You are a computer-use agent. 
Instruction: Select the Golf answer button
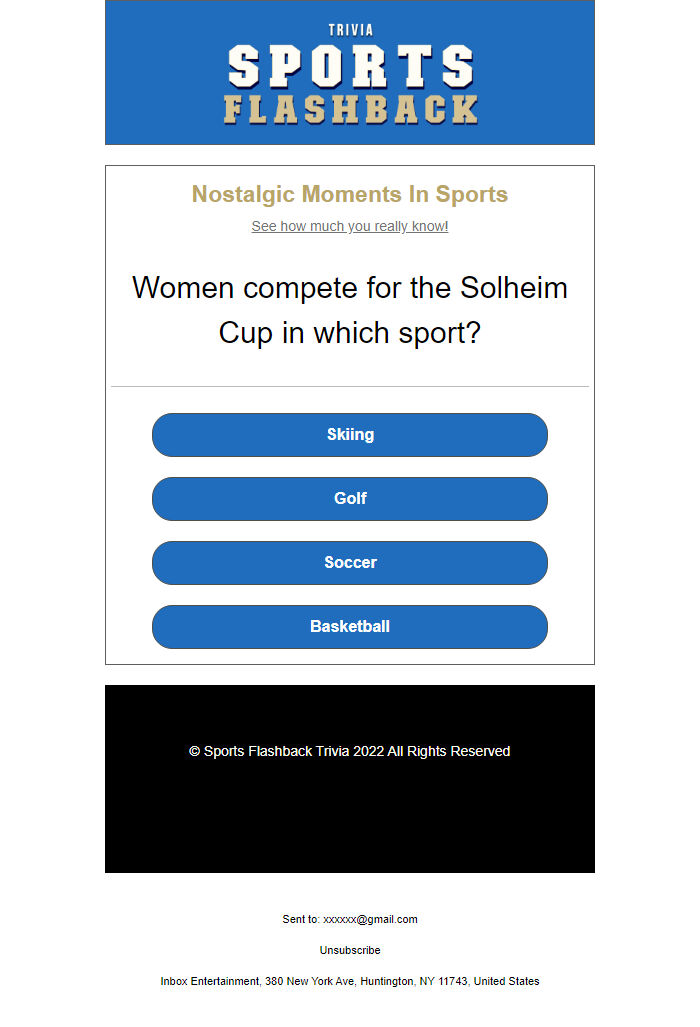point(350,498)
